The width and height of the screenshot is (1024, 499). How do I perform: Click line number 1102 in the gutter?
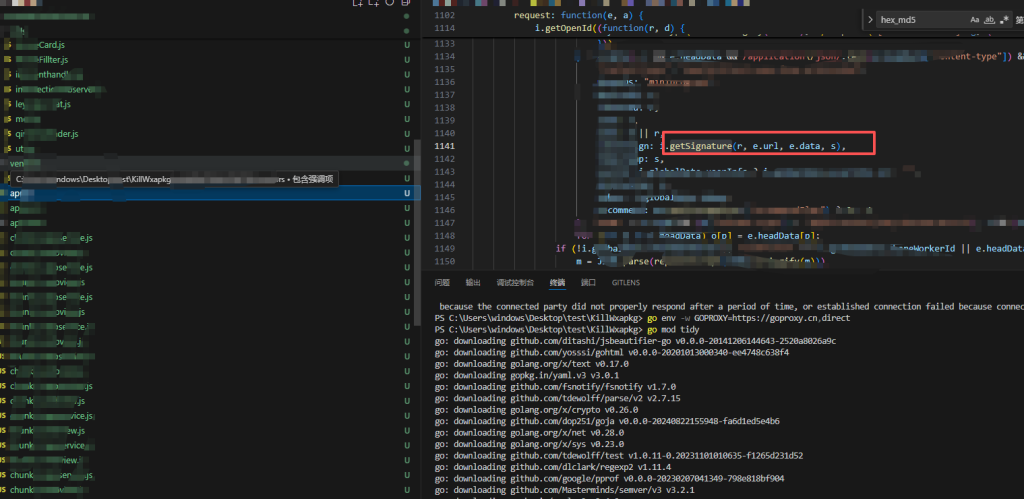444,15
